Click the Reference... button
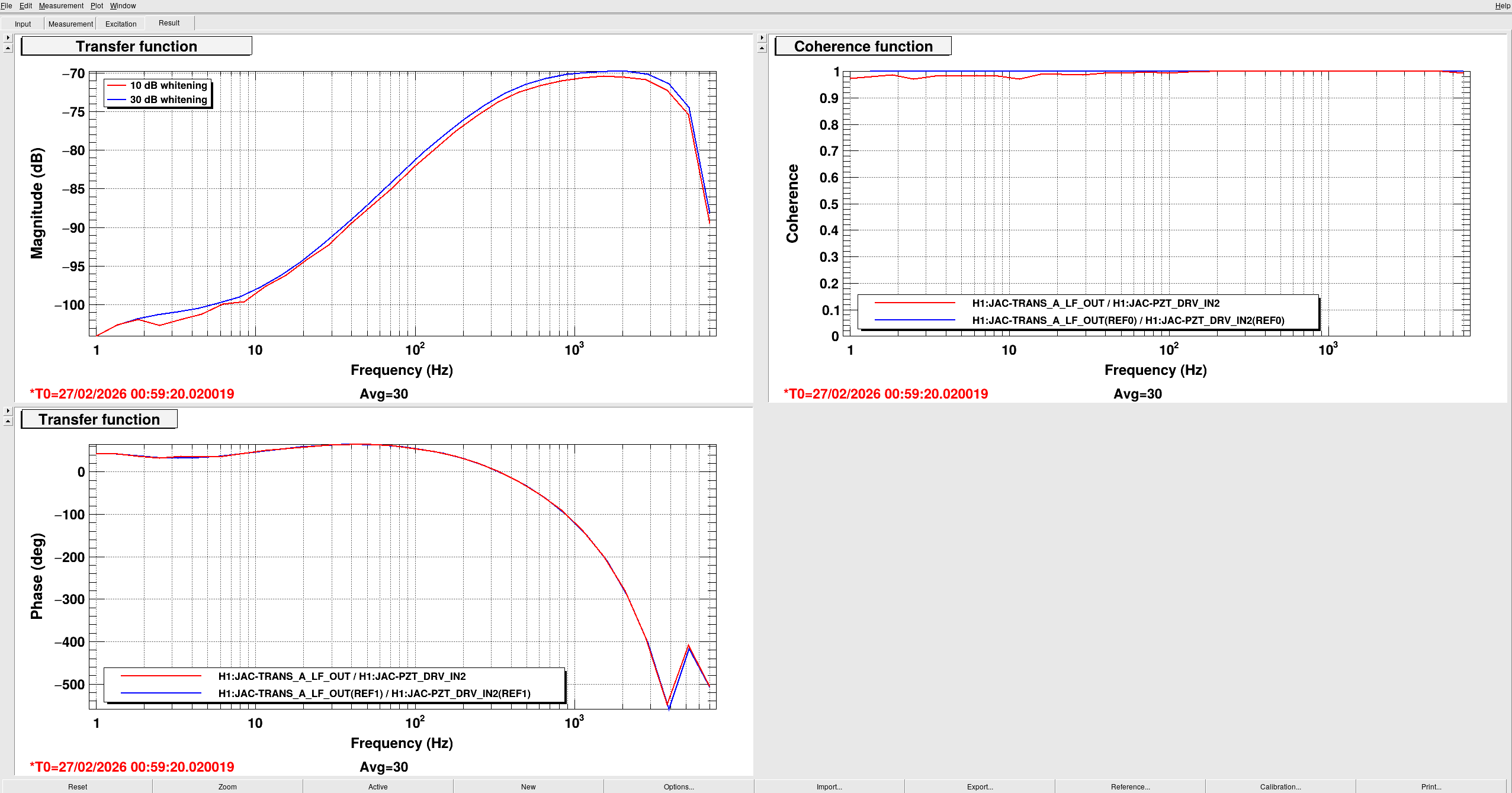This screenshot has width=1512, height=793. coord(1130,786)
